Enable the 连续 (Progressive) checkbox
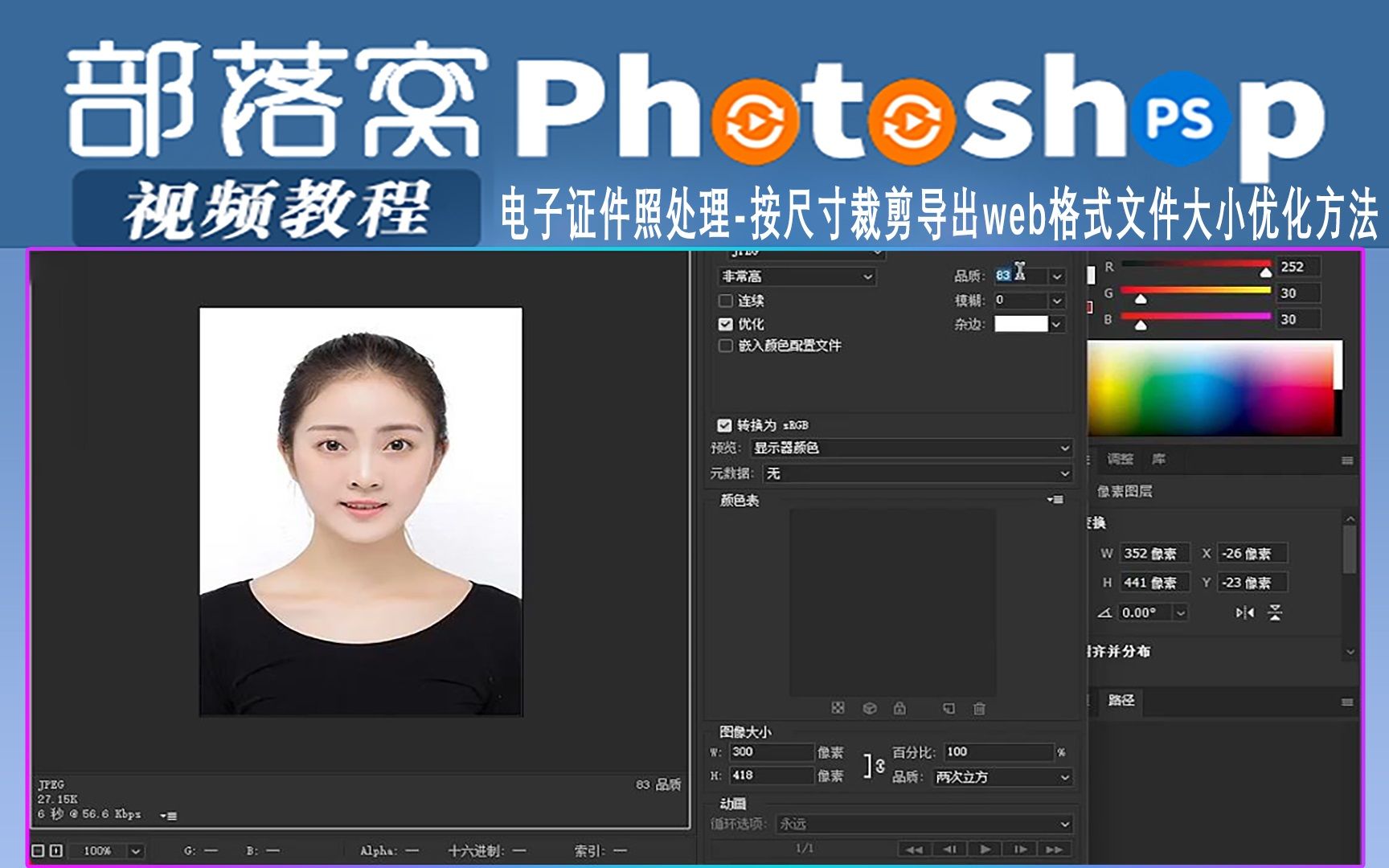 725,301
